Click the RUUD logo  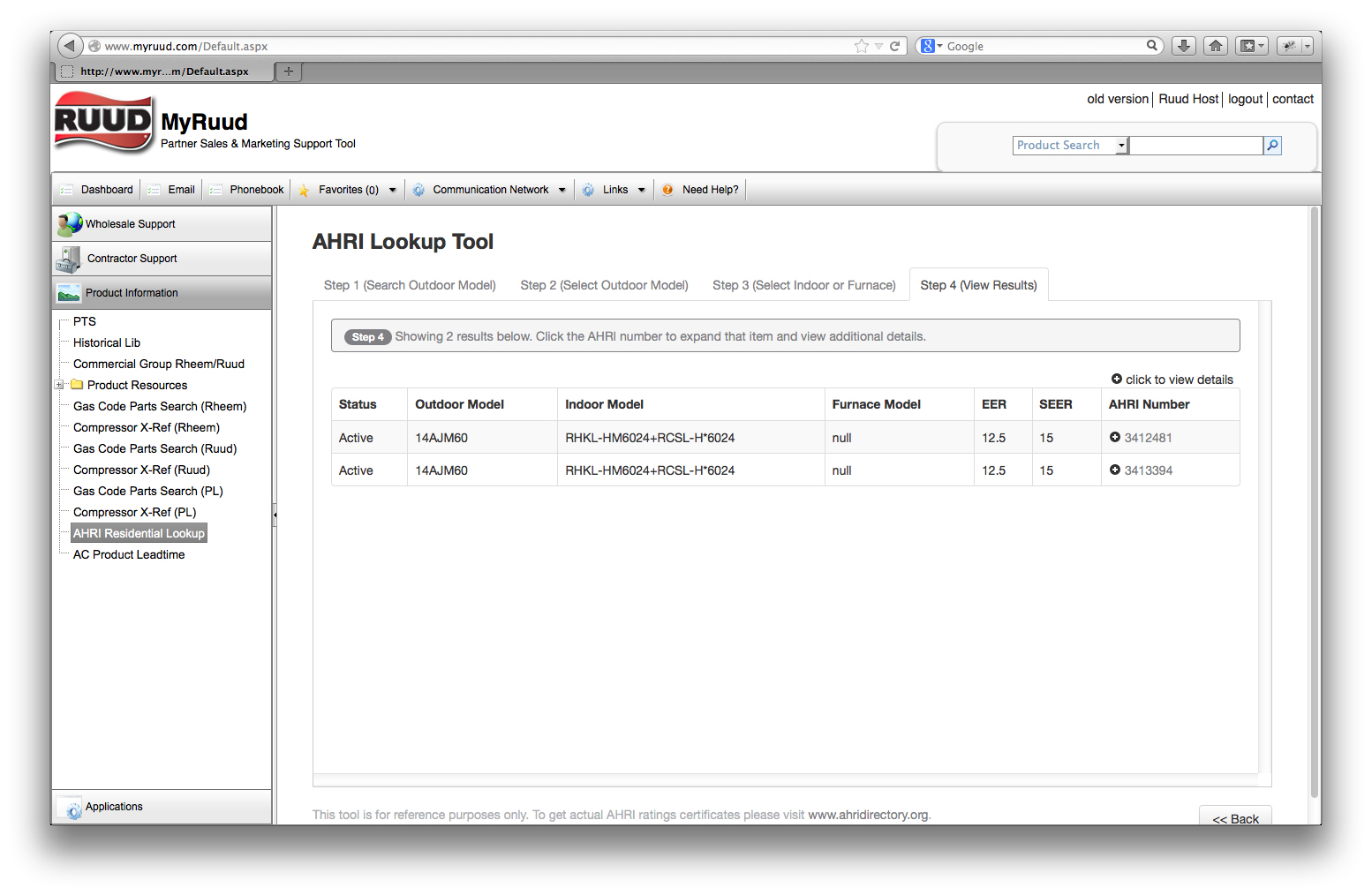(x=101, y=123)
